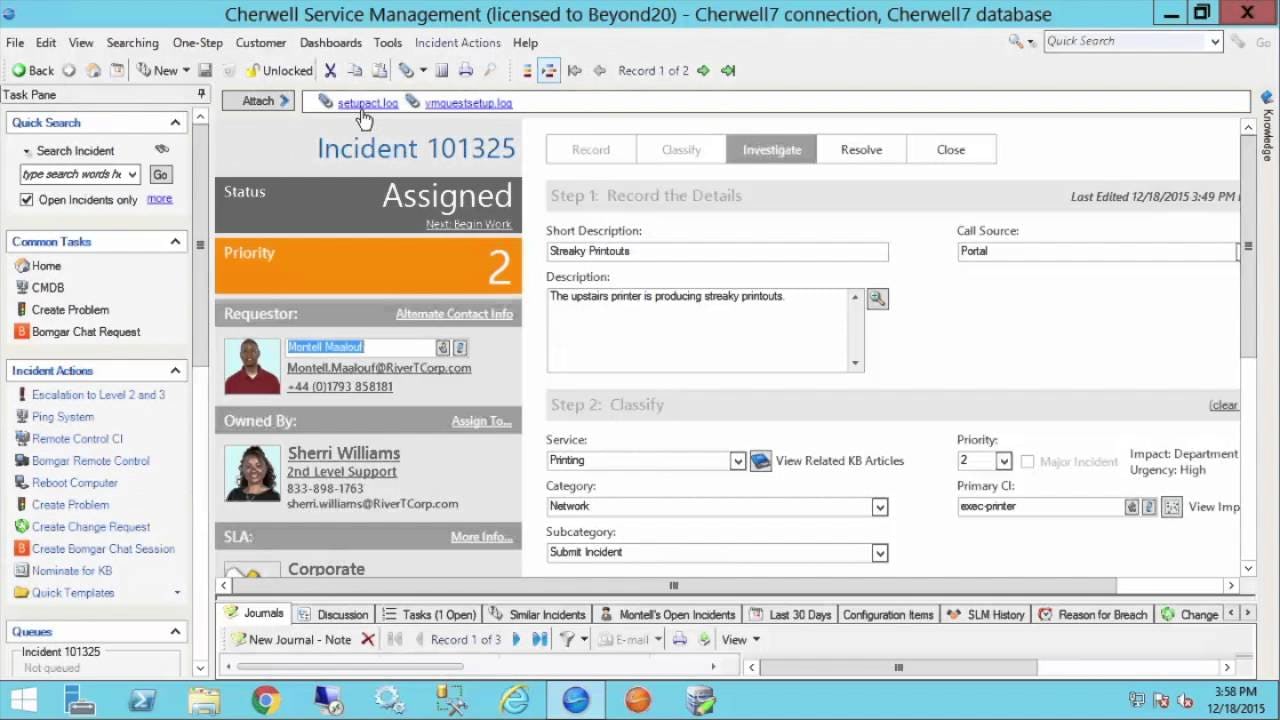Open the Service dropdown showing Printing
Image resolution: width=1280 pixels, height=720 pixels.
[737, 461]
